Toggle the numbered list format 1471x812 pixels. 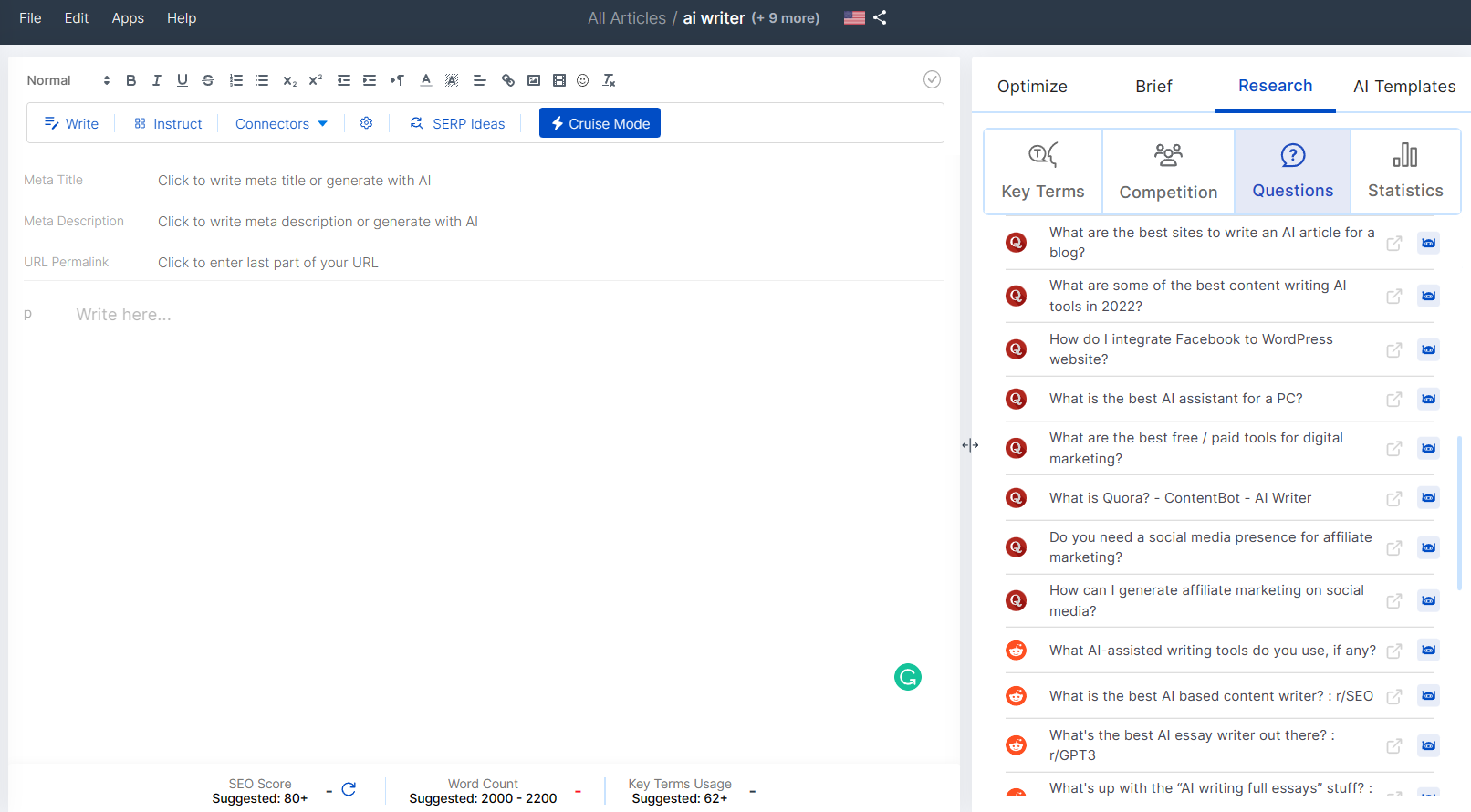click(236, 80)
